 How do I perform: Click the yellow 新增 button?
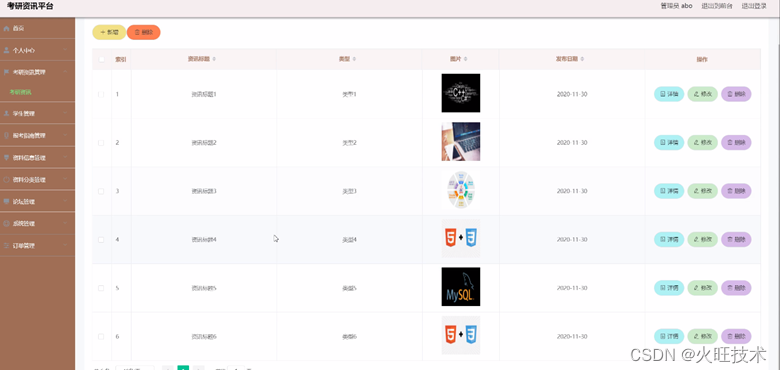(x=109, y=32)
